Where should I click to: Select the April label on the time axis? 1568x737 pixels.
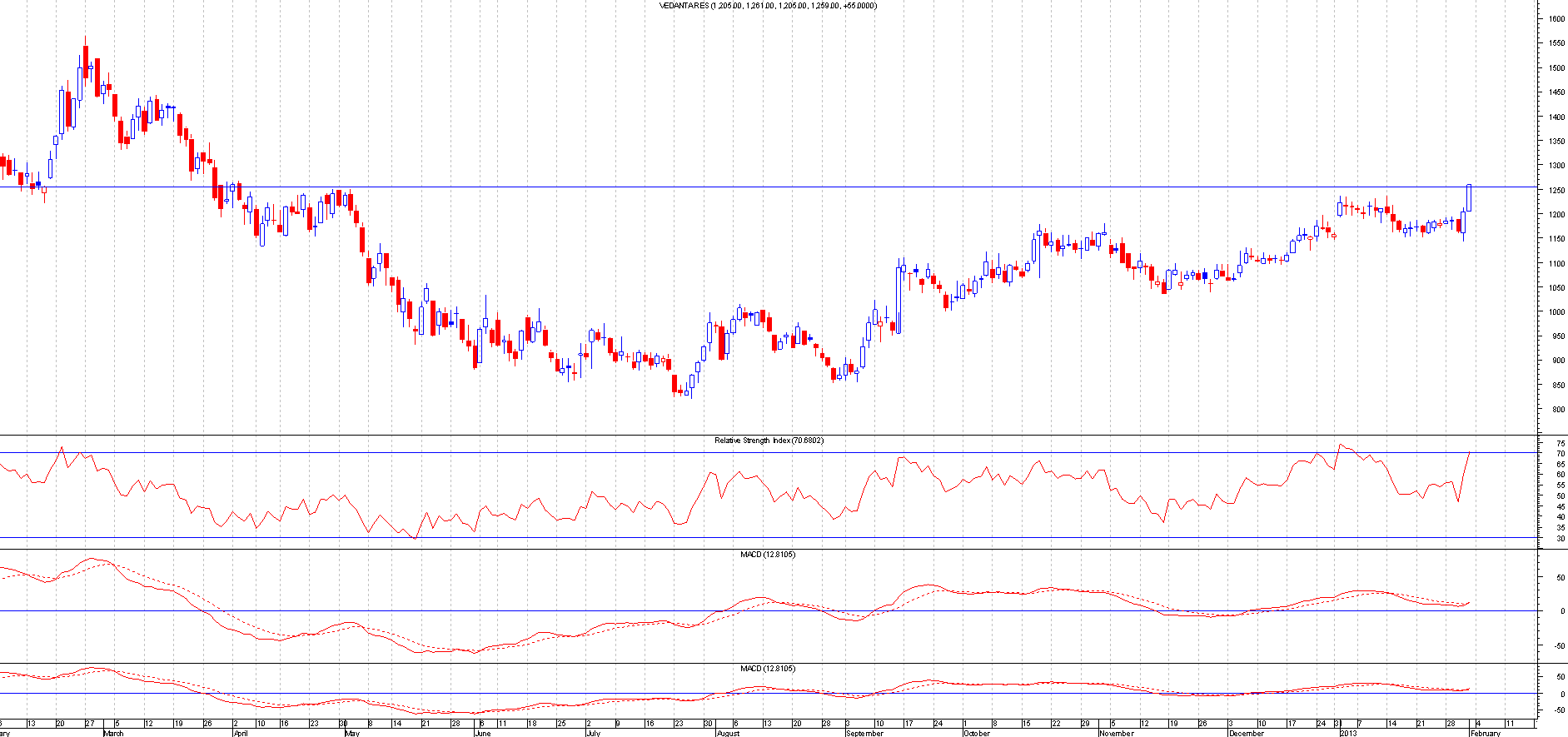241,733
